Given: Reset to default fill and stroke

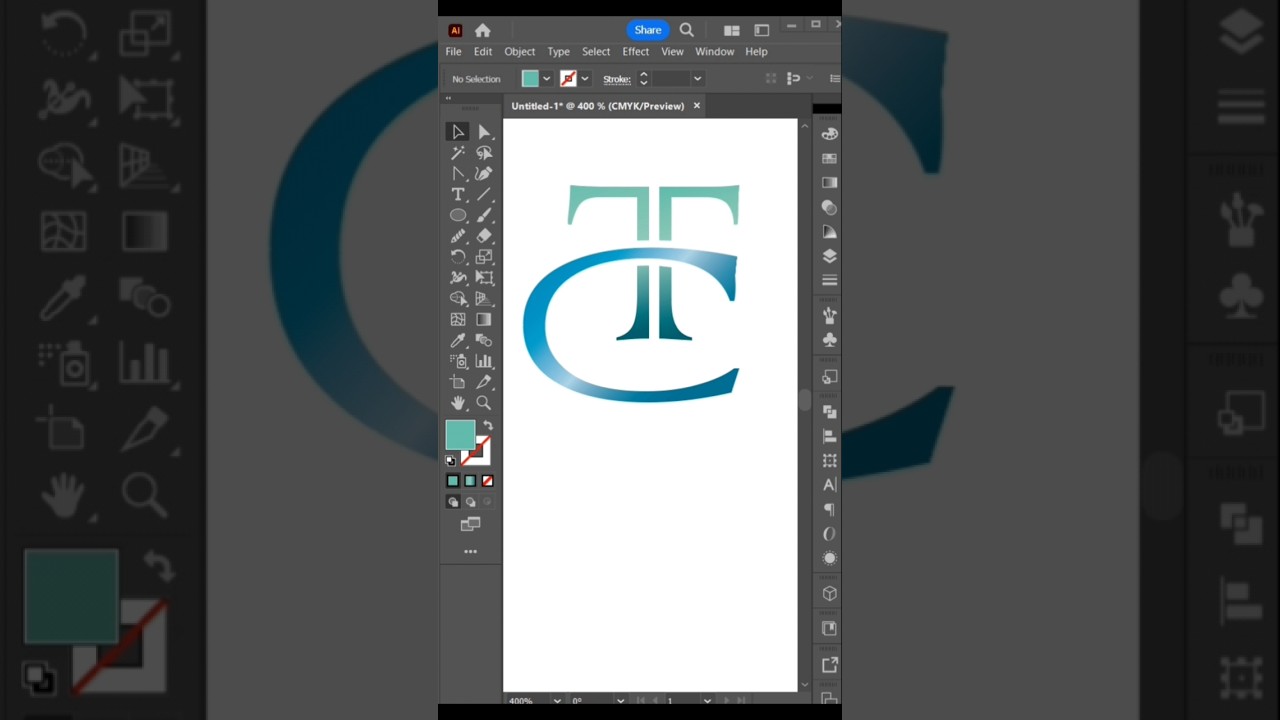Looking at the screenshot, I should (451, 460).
